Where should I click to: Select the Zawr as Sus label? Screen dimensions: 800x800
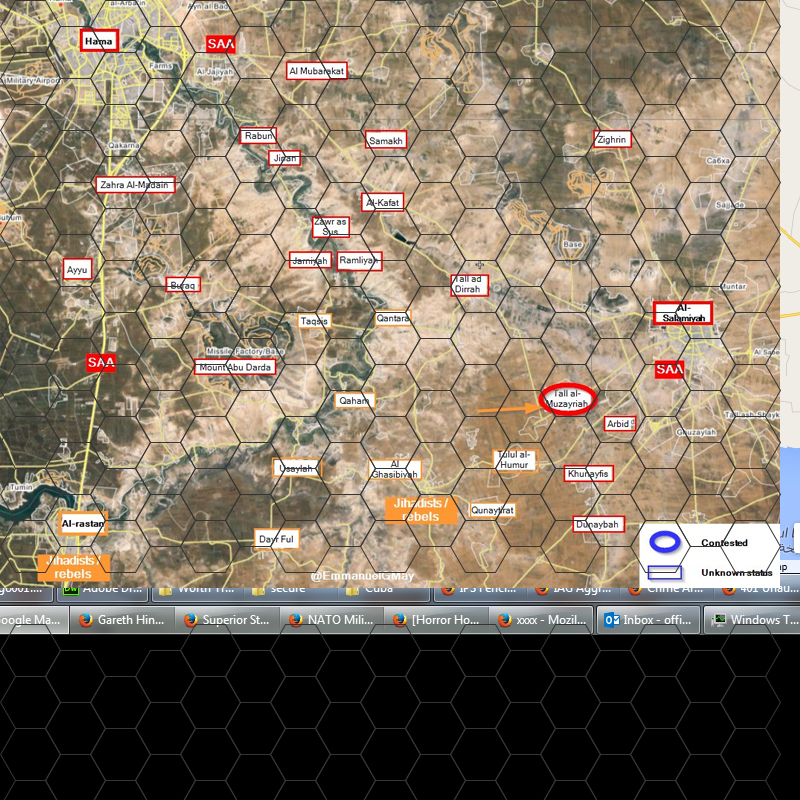coord(331,227)
